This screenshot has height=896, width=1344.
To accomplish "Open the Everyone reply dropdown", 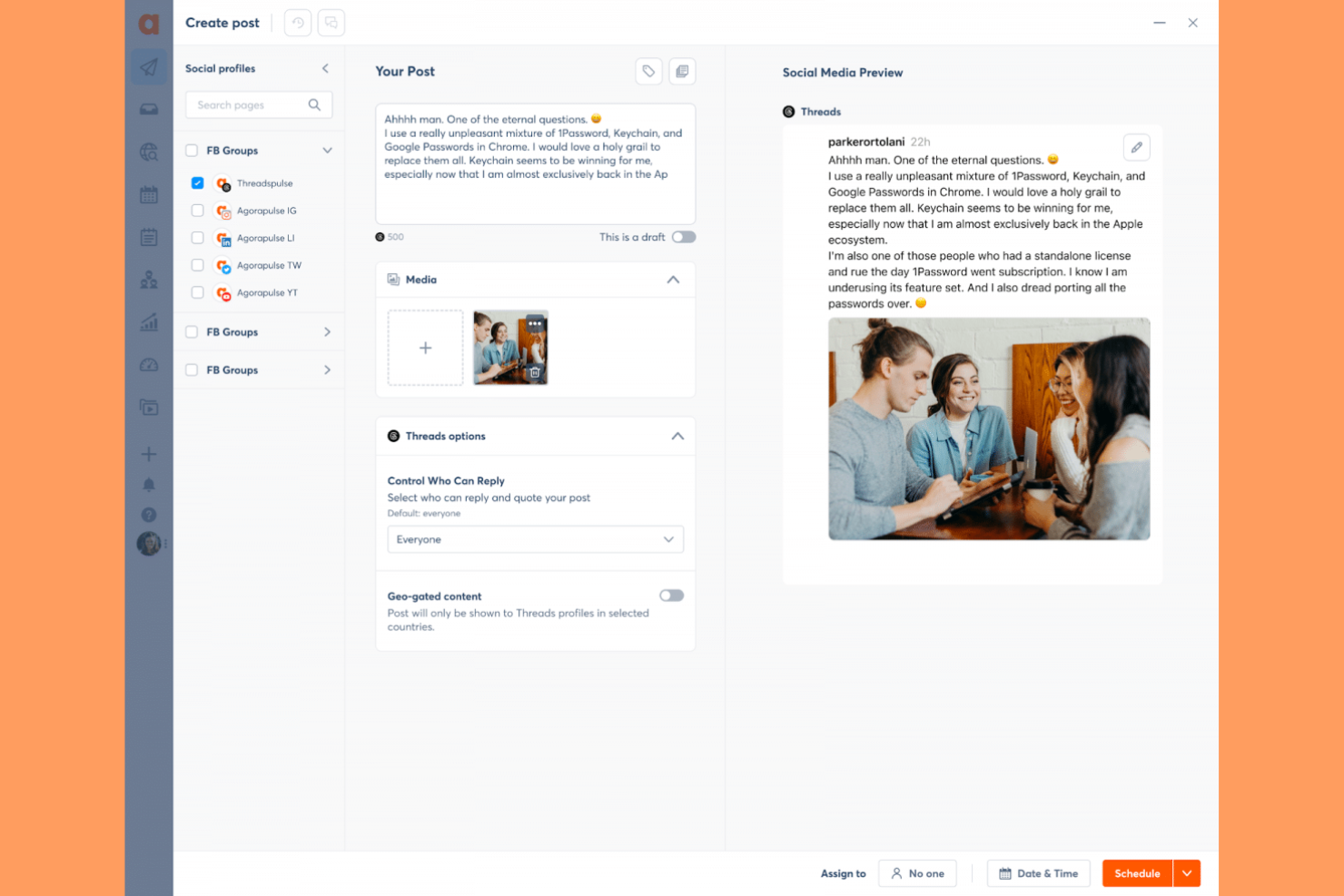I will pos(535,538).
